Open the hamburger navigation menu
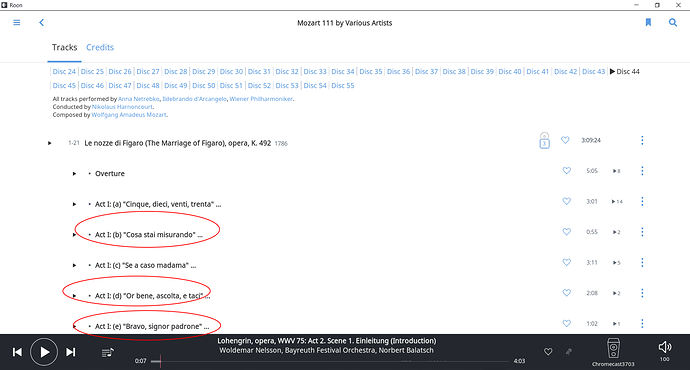 click(x=17, y=22)
